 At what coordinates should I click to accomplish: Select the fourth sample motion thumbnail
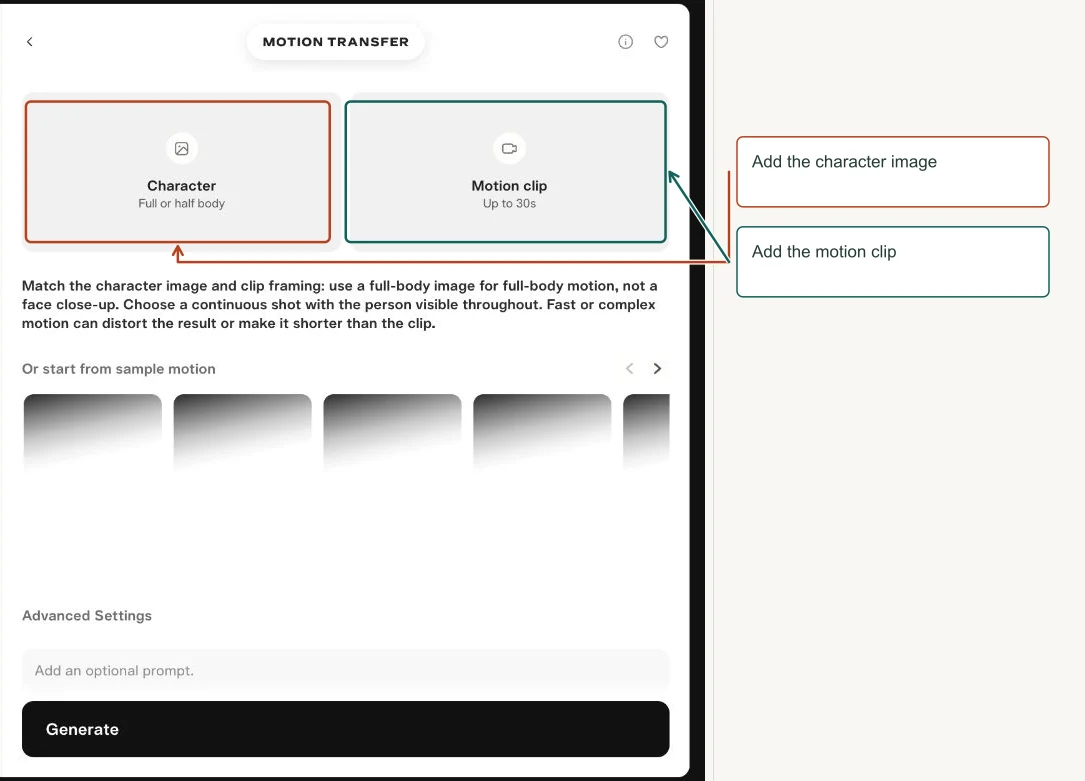542,432
